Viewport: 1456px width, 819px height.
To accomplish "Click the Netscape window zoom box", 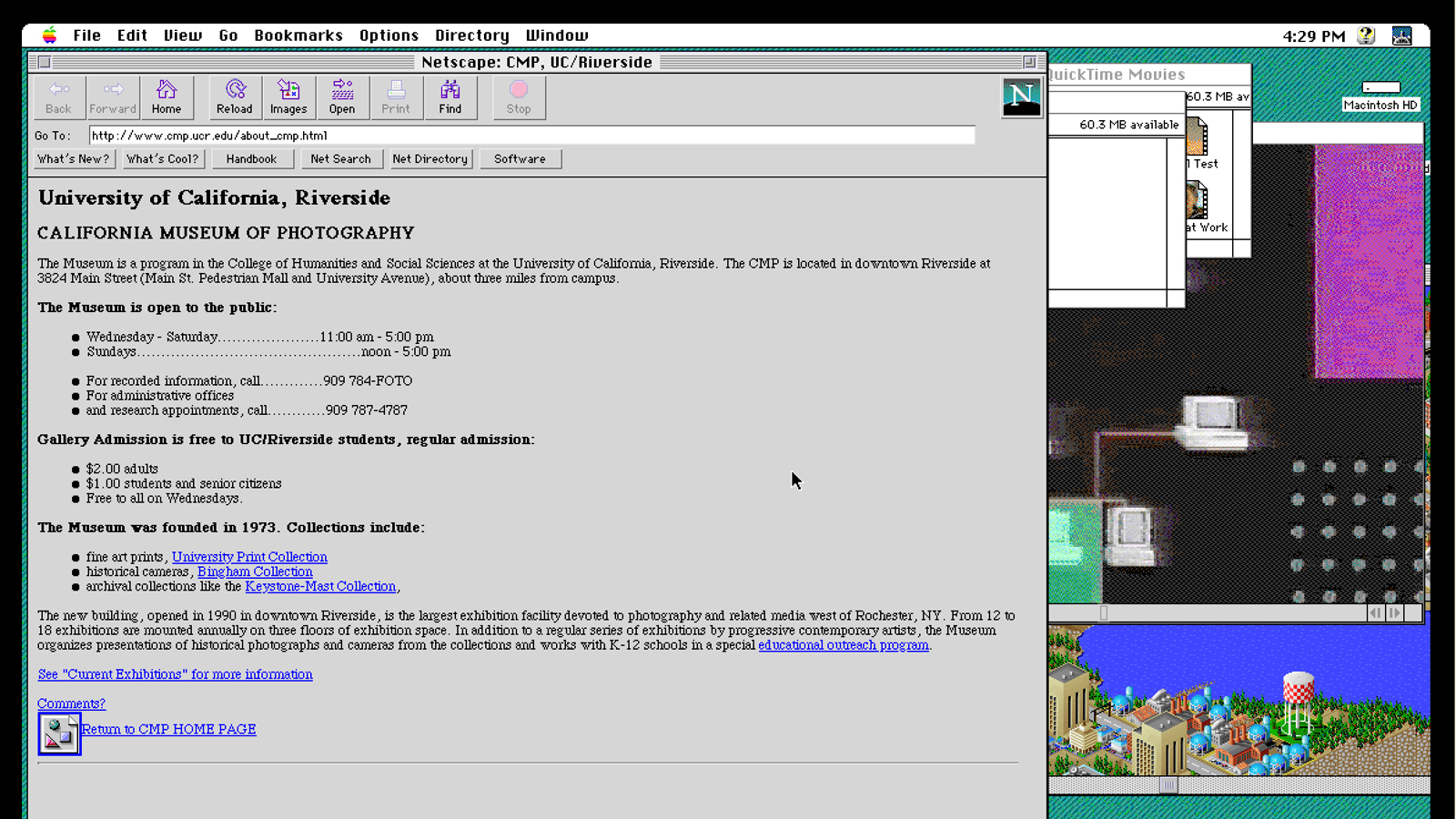I will coord(1029,62).
